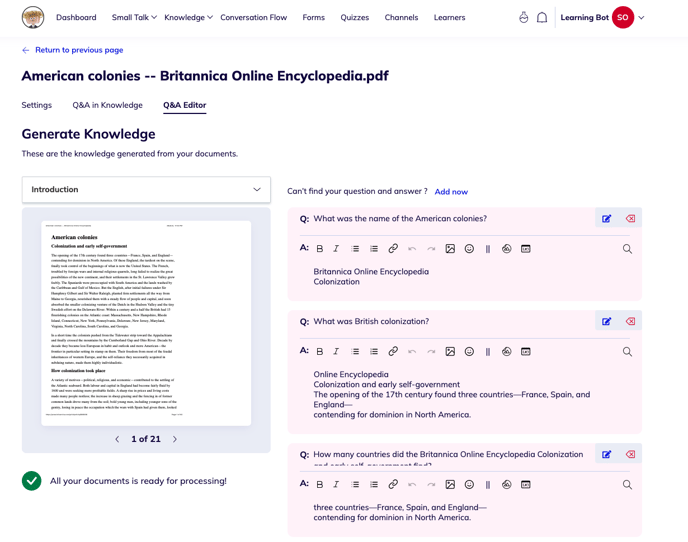688x542 pixels.
Task: Toggle italic in first answer editor
Action: pos(336,249)
